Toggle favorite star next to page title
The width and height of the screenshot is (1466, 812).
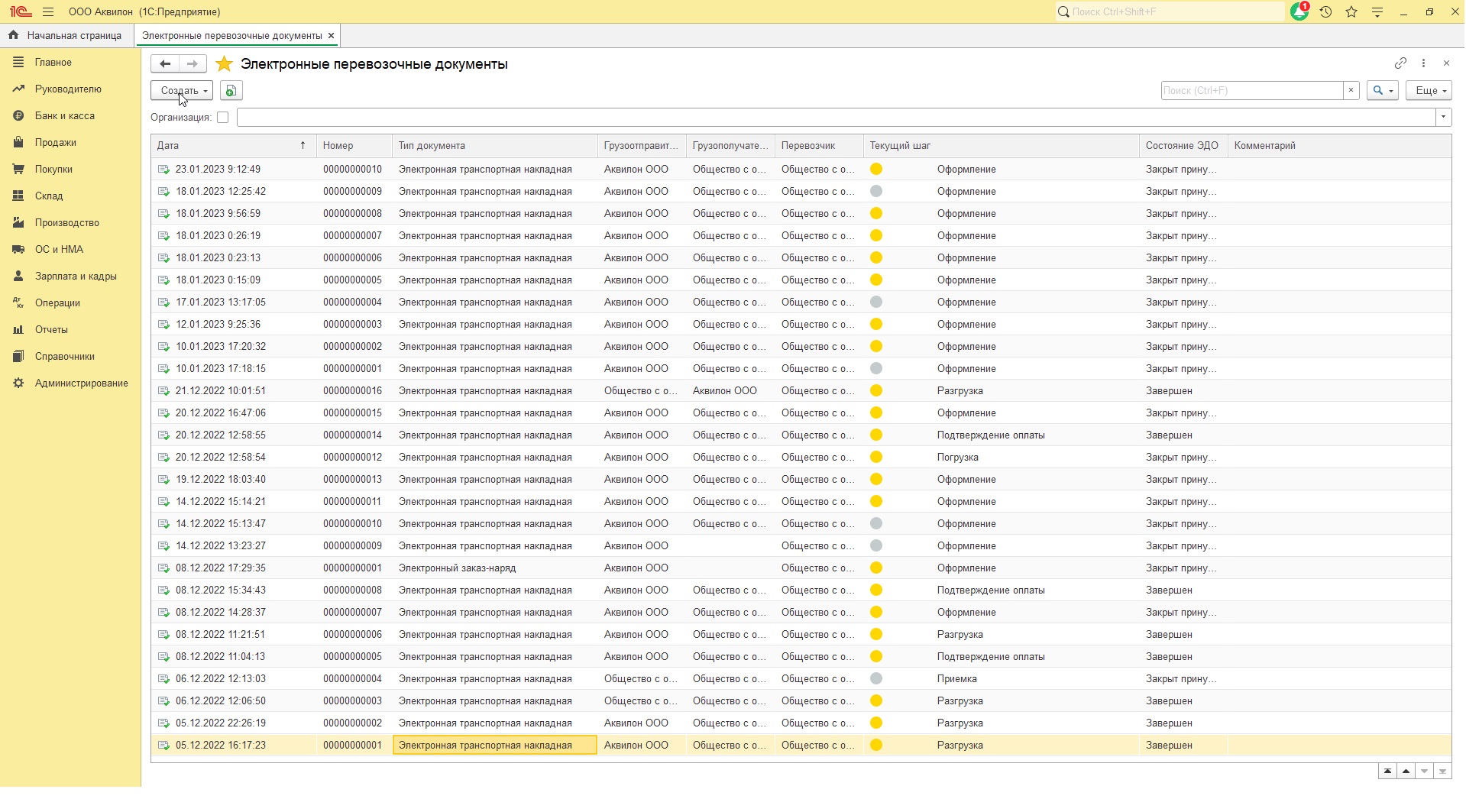pos(224,64)
